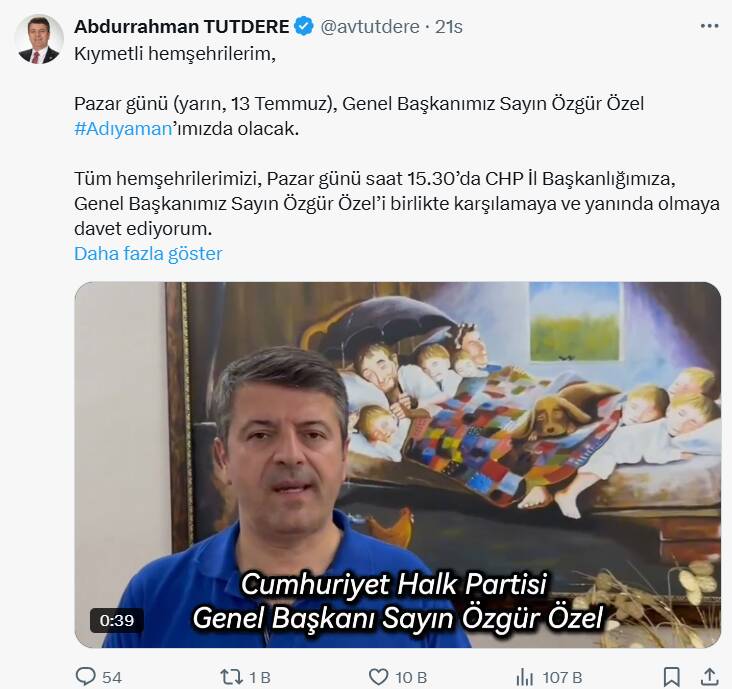The width and height of the screenshot is (732, 689).
Task: Click the Abdurrahman TUTDERE display name
Action: pos(182,27)
